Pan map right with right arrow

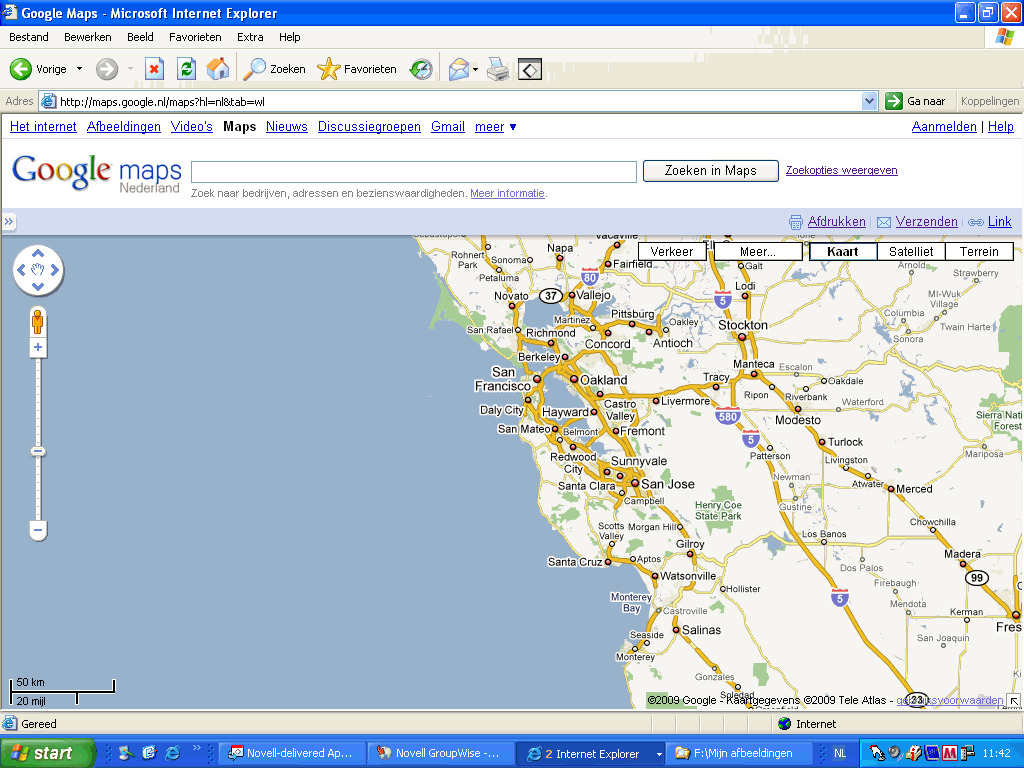pos(55,270)
